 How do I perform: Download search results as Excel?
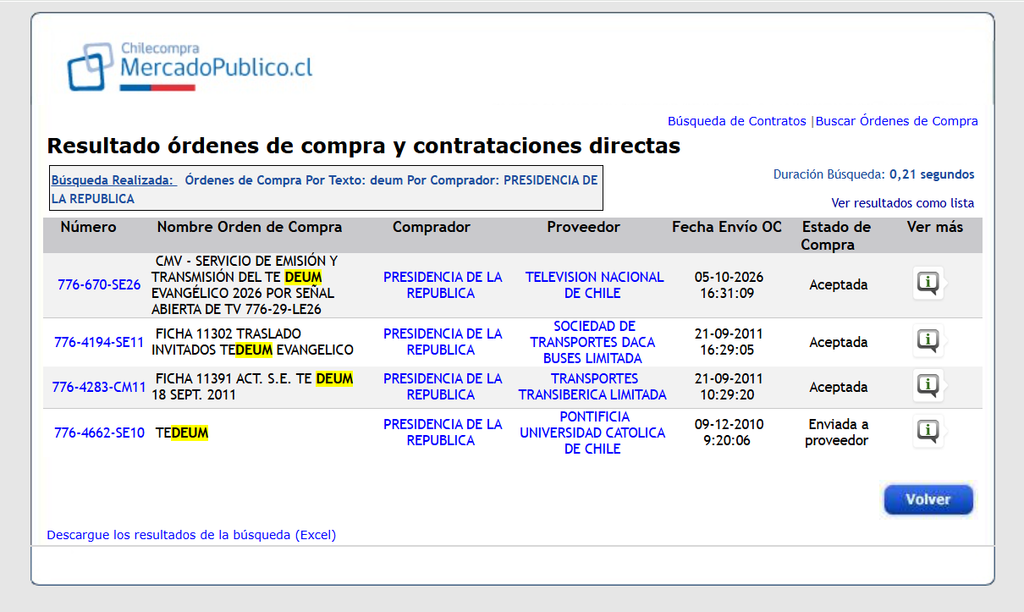coord(191,535)
